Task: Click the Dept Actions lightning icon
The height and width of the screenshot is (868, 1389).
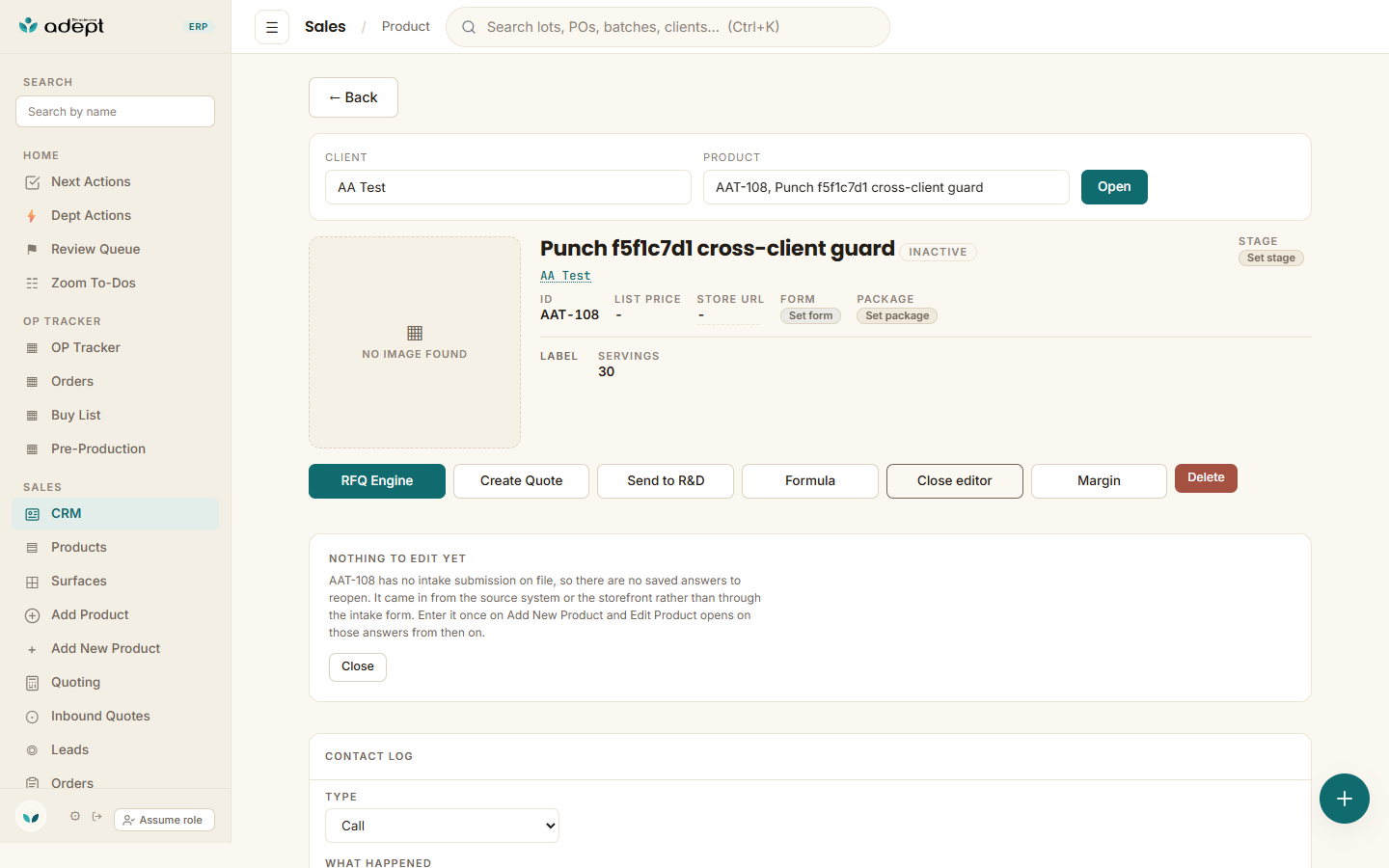Action: pos(32,216)
